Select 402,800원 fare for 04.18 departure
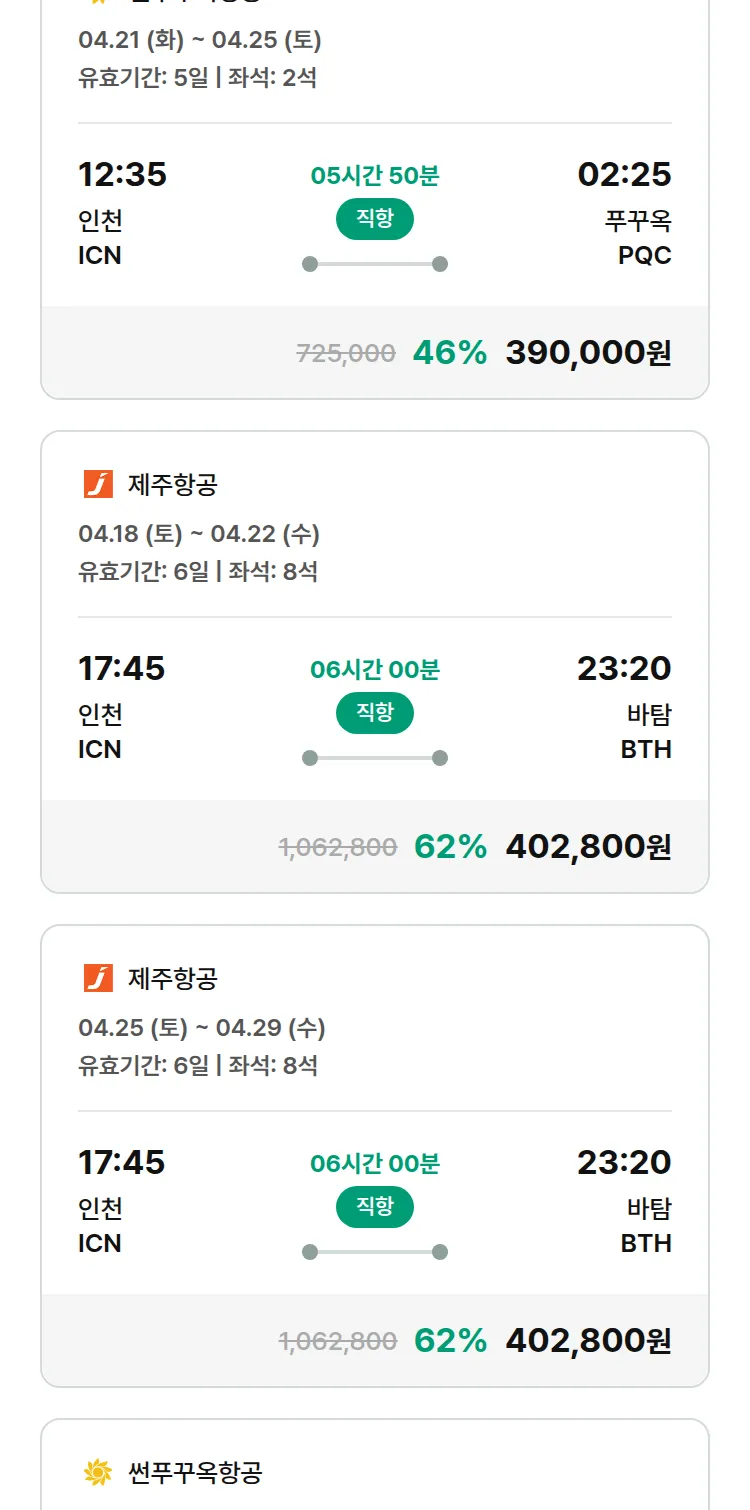Viewport: 750px width, 1510px height. [588, 847]
